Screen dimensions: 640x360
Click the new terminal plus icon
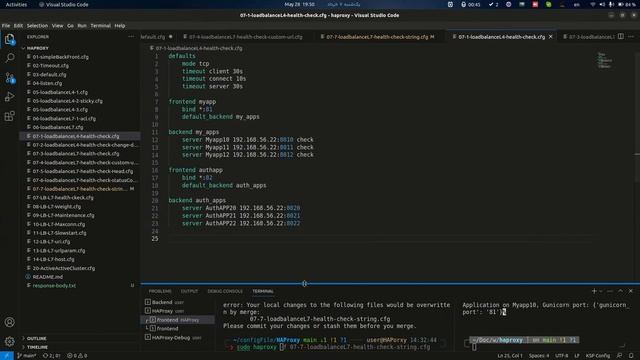[594, 291]
